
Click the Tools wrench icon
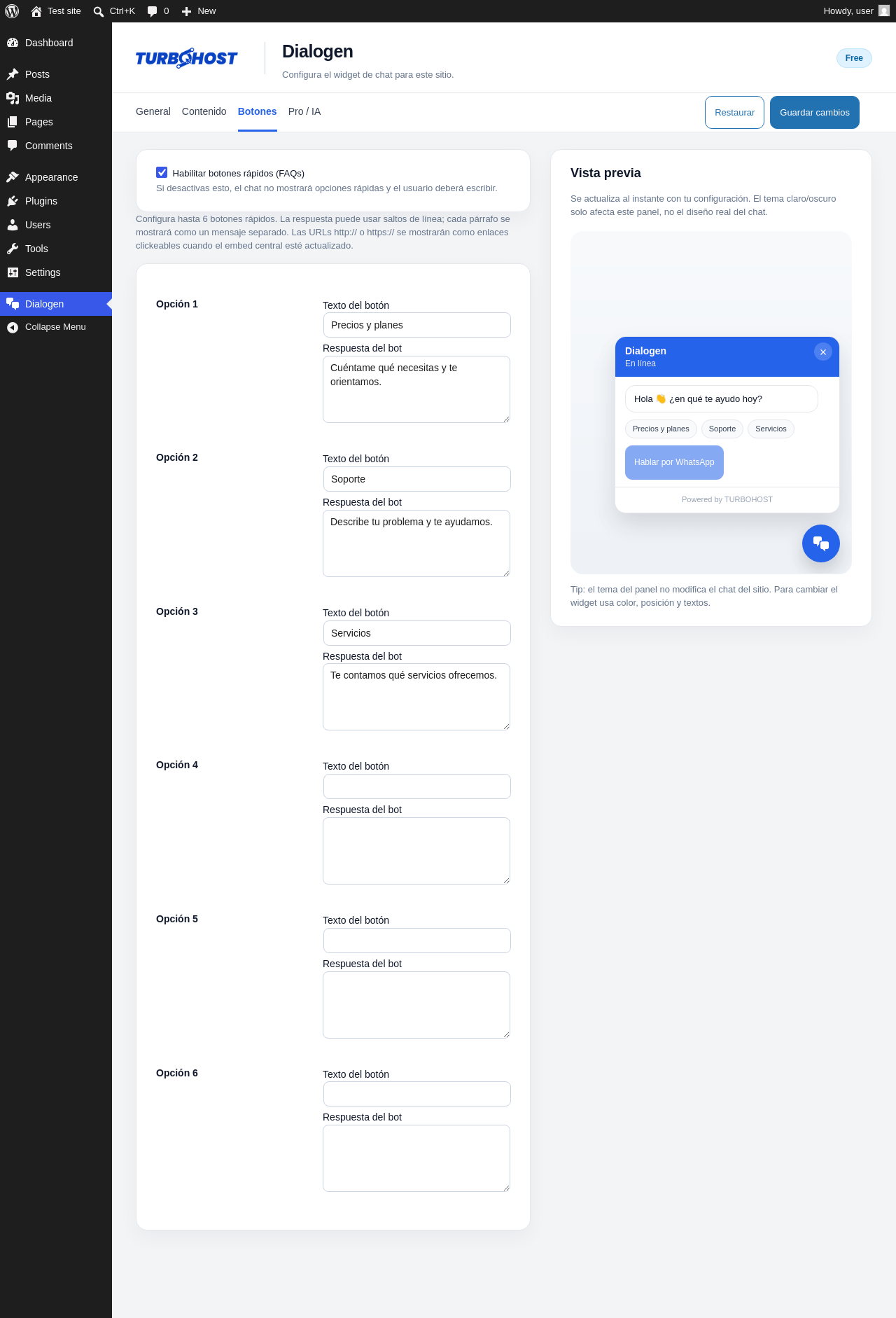pyautogui.click(x=13, y=249)
